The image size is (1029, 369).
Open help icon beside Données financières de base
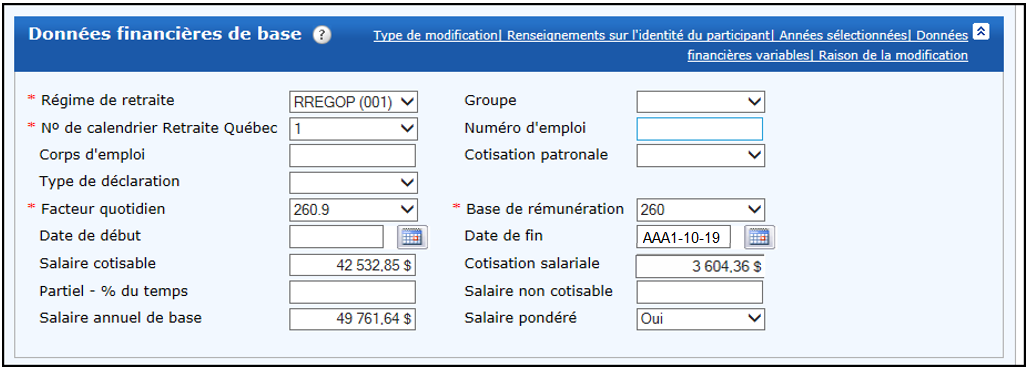click(x=322, y=35)
